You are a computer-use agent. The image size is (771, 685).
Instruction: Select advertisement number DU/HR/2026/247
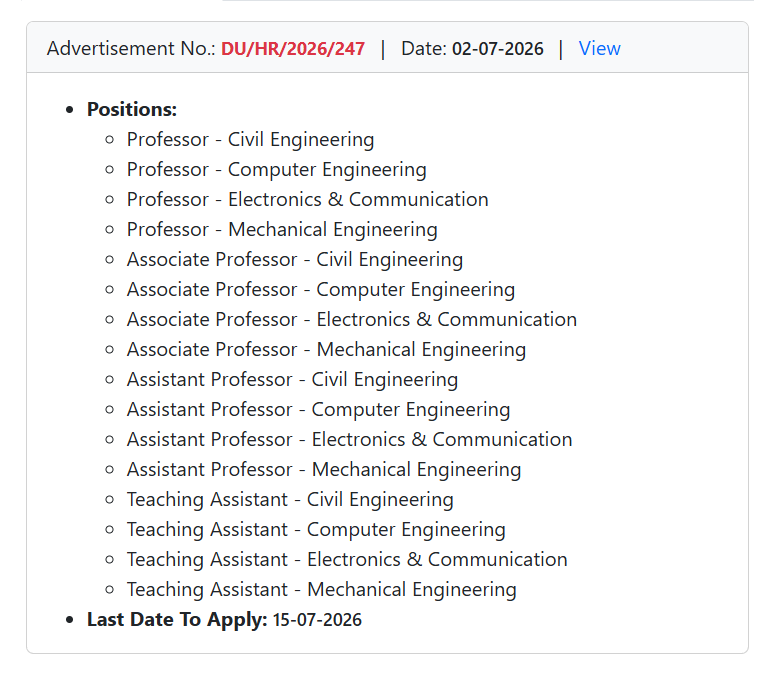point(293,49)
